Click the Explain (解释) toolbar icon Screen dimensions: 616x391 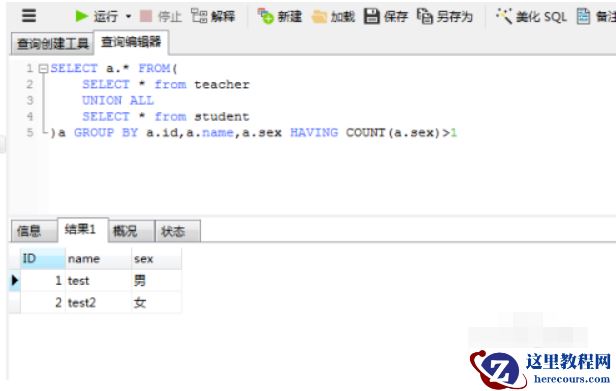(x=199, y=16)
